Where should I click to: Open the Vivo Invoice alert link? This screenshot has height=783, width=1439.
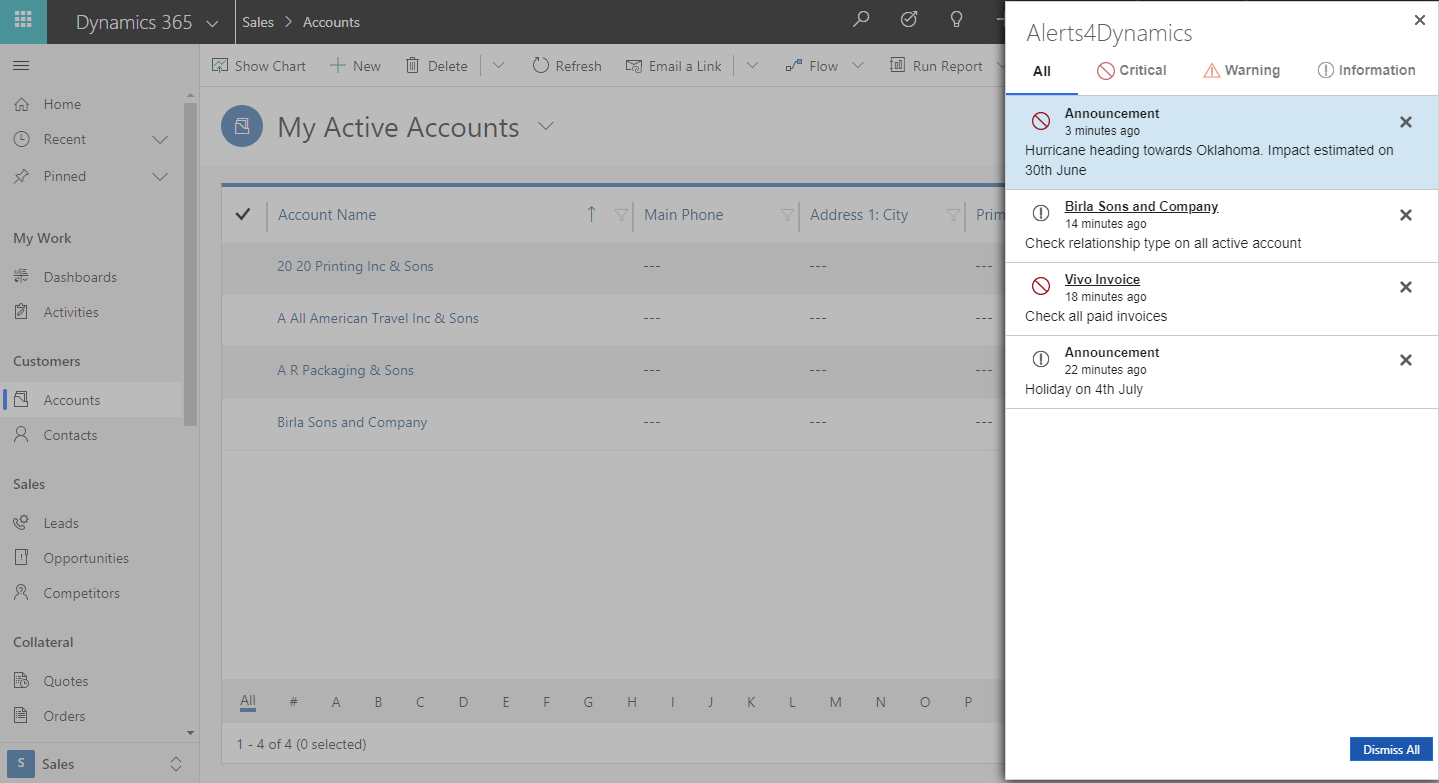pyautogui.click(x=1102, y=280)
